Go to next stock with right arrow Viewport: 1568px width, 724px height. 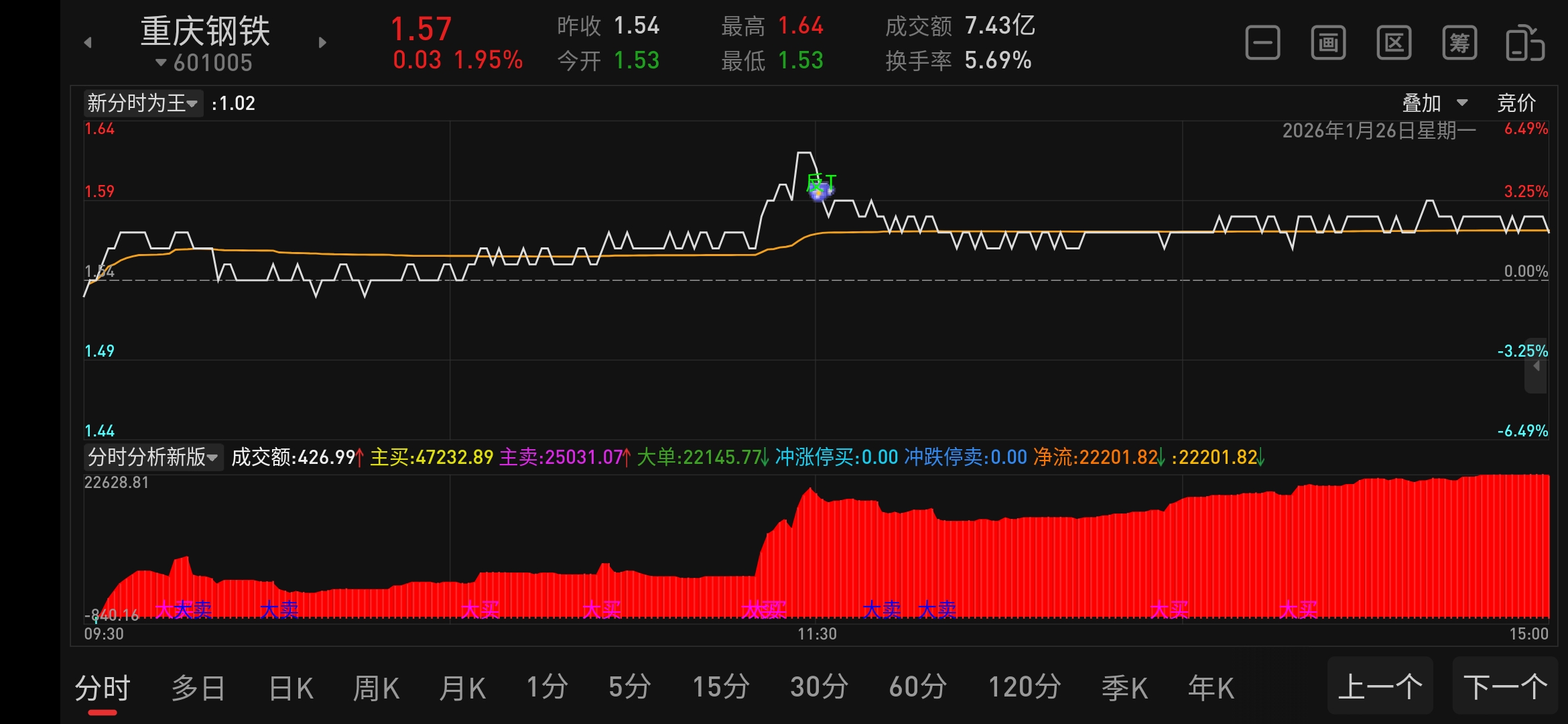pyautogui.click(x=322, y=43)
